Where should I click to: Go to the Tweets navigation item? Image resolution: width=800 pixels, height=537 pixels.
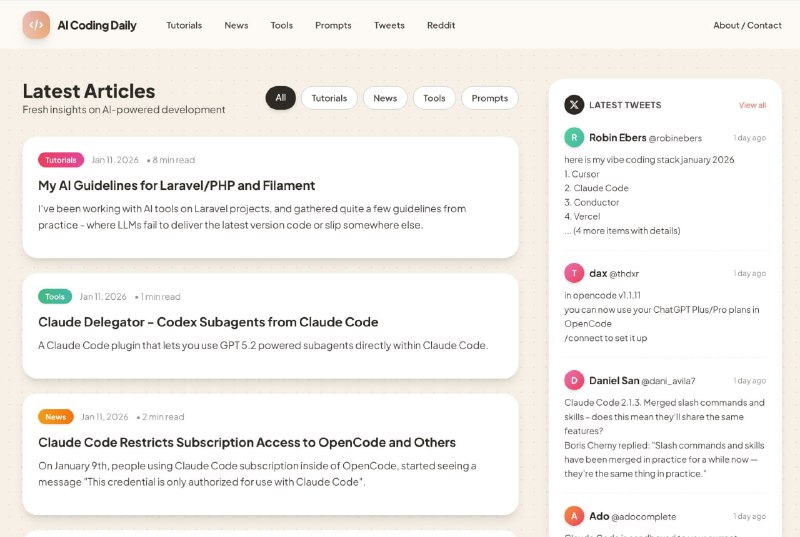pyautogui.click(x=389, y=25)
